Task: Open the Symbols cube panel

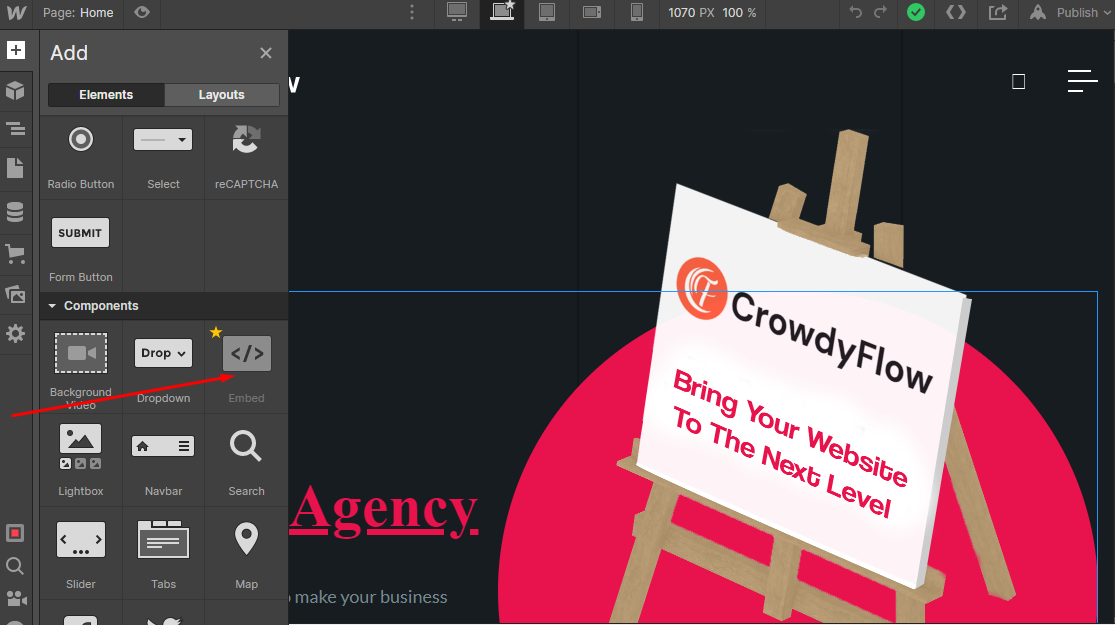Action: tap(16, 90)
